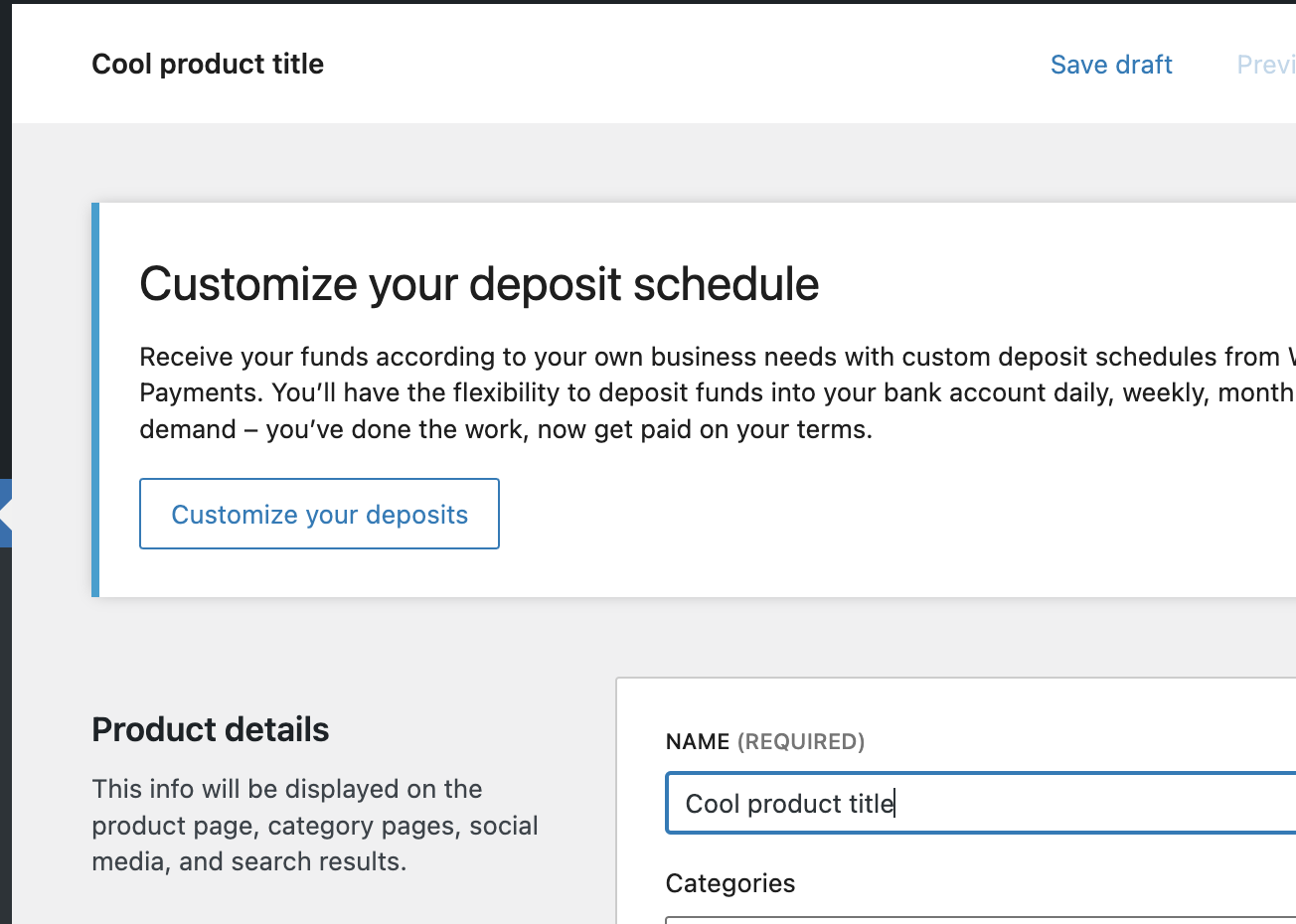Click the Customize your deposits button

pyautogui.click(x=319, y=514)
